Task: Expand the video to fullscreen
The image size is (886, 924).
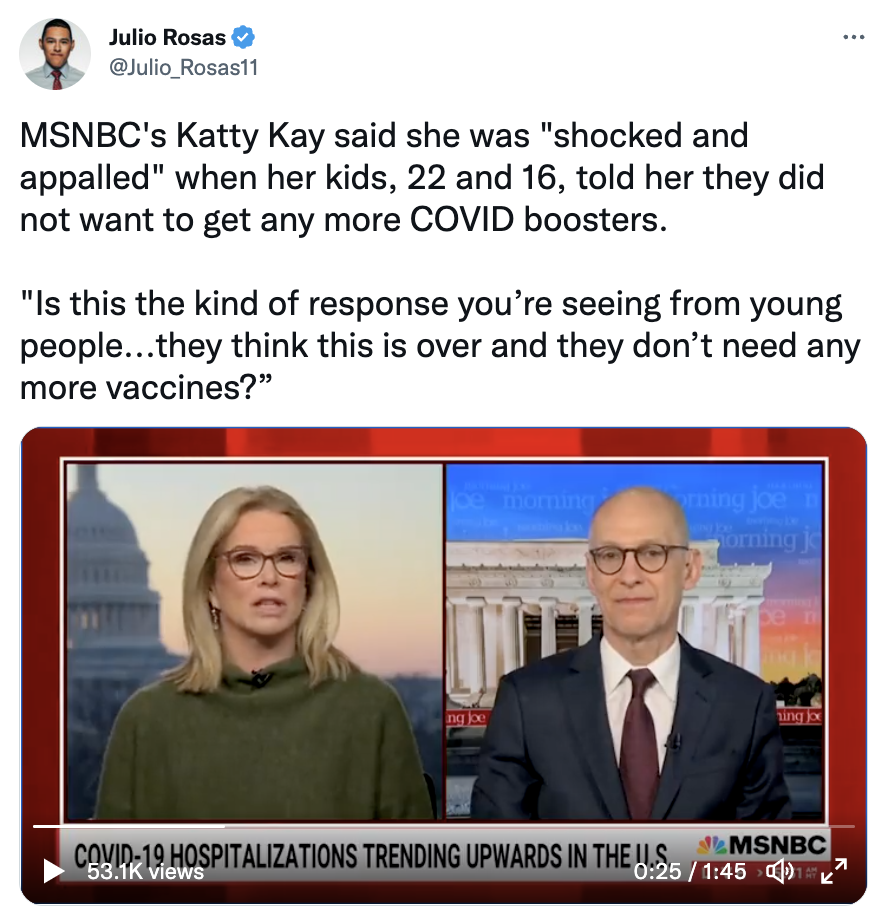Action: pos(834,871)
